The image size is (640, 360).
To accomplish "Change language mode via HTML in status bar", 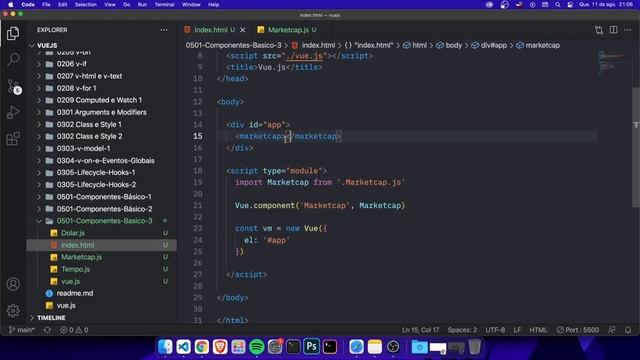I will (538, 330).
